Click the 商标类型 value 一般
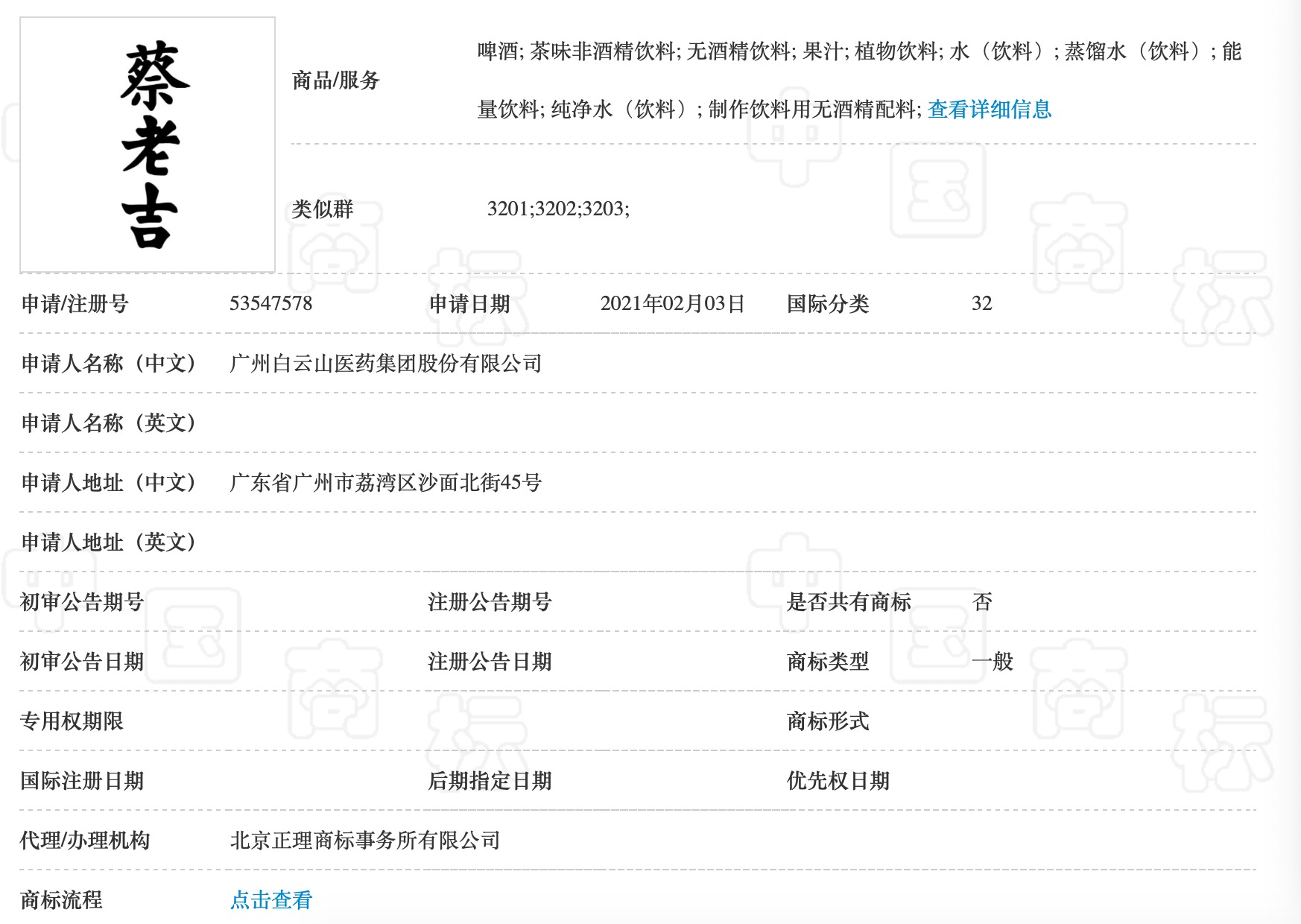The height and width of the screenshot is (924, 1301). click(993, 662)
